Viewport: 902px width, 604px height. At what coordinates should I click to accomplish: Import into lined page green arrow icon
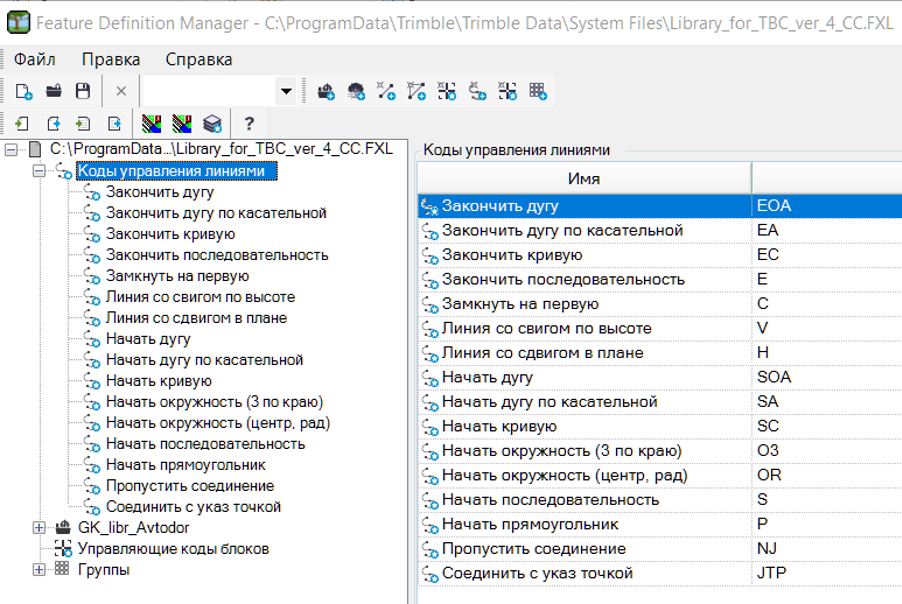(x=83, y=123)
